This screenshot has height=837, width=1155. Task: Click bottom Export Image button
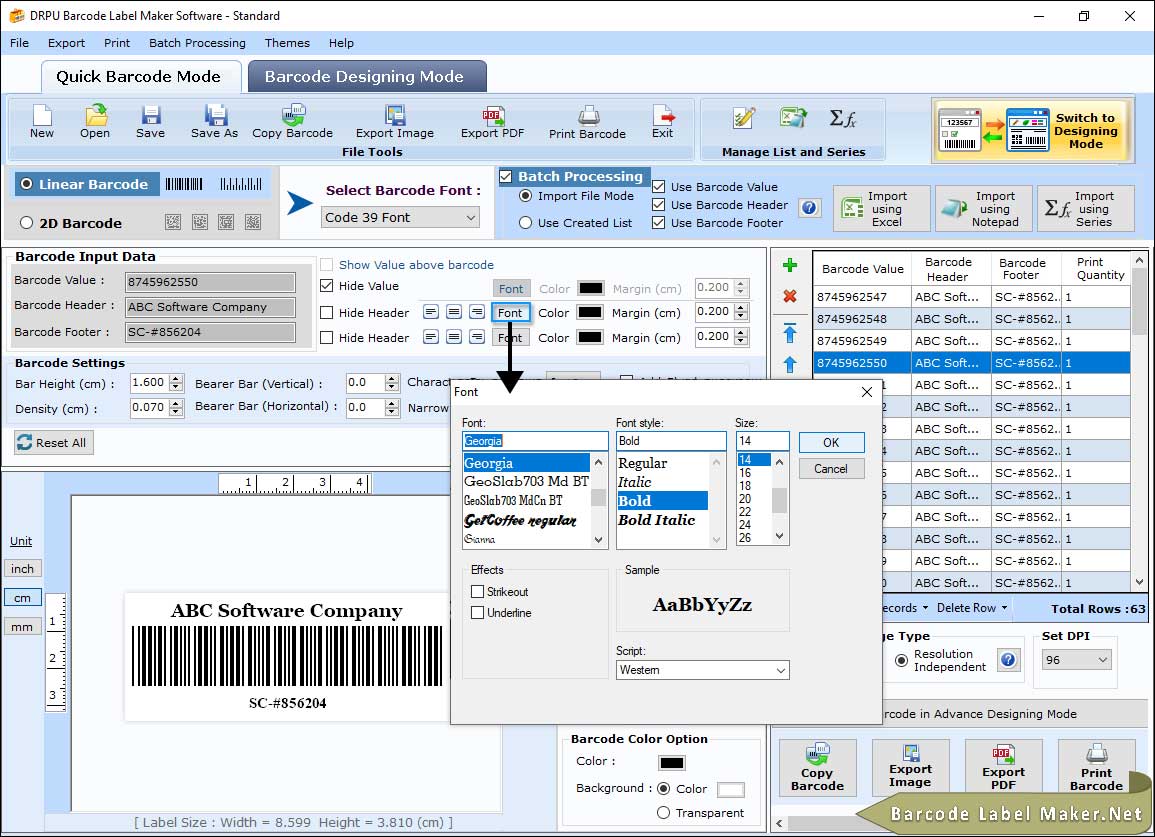[x=910, y=768]
